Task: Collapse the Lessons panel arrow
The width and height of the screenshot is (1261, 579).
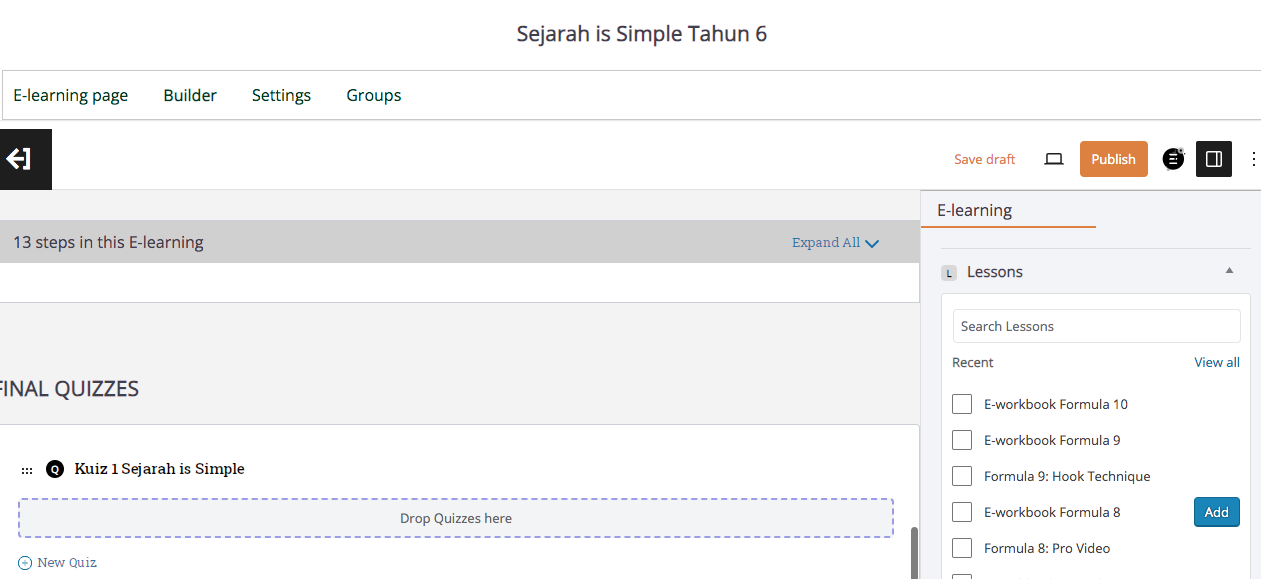Action: click(1229, 271)
